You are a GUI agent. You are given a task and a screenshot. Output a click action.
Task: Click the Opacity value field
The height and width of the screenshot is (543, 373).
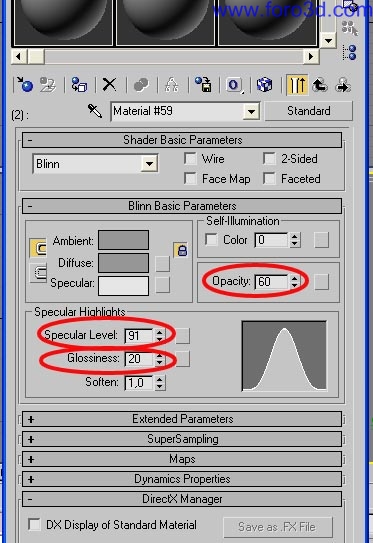click(x=272, y=282)
